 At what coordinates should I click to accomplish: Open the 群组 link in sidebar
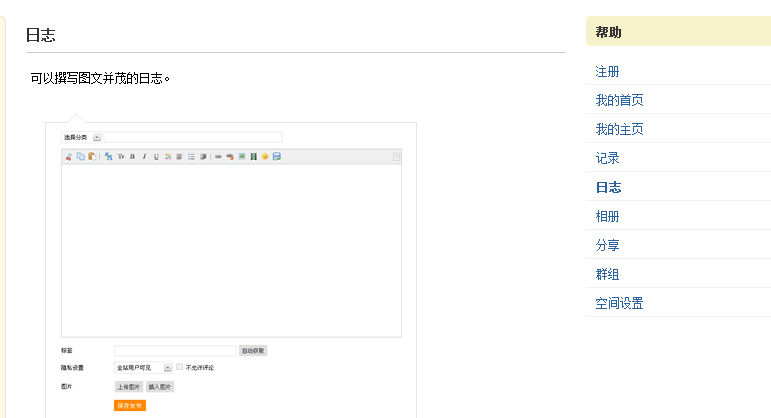pyautogui.click(x=607, y=274)
